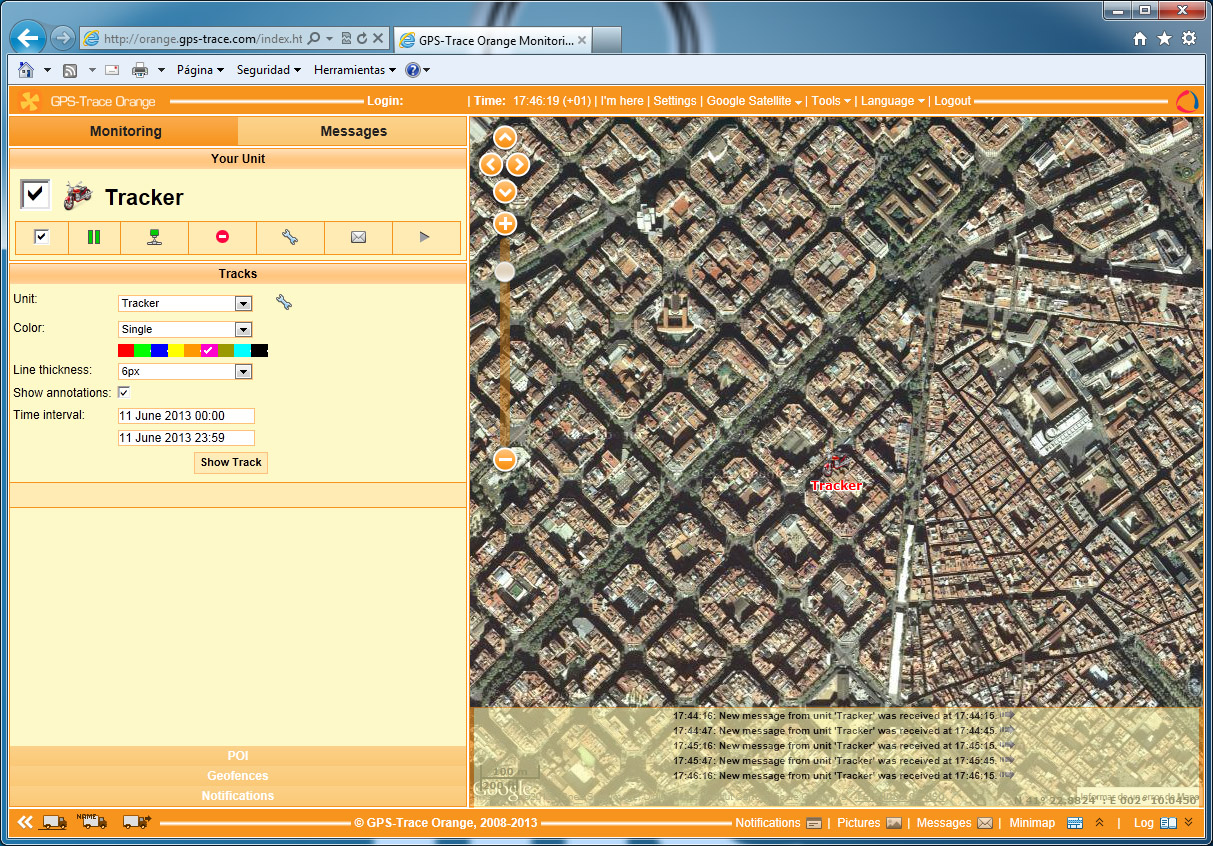Pan the map down with the arrow button
1213x846 pixels.
(x=505, y=190)
